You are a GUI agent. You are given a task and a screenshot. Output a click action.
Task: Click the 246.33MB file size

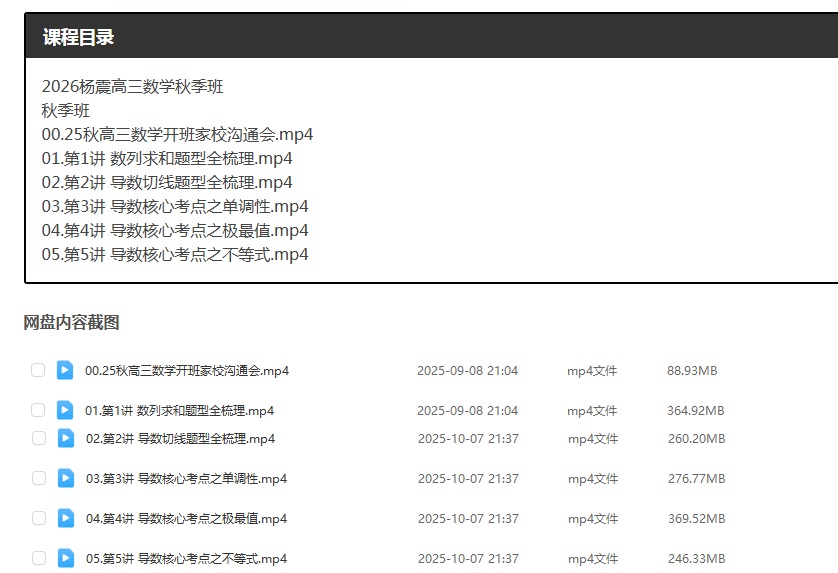coord(697,559)
